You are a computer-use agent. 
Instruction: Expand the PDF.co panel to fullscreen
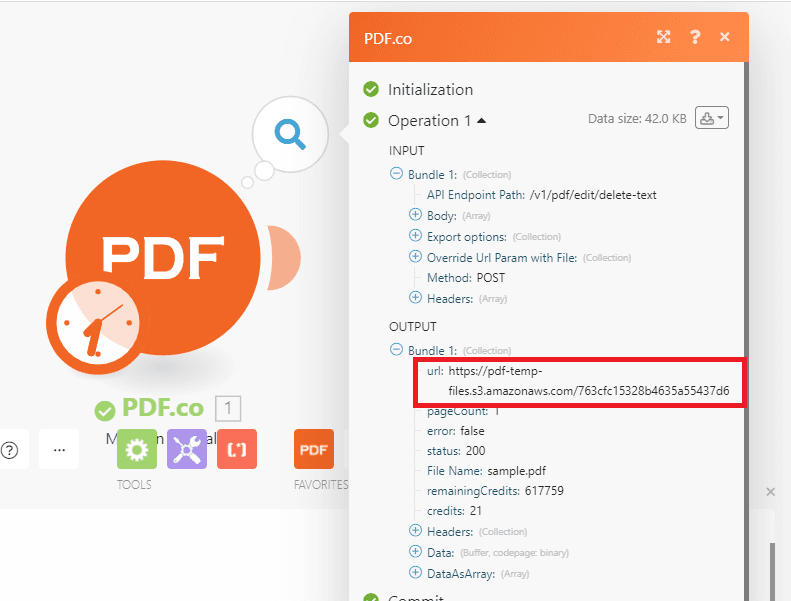[663, 37]
